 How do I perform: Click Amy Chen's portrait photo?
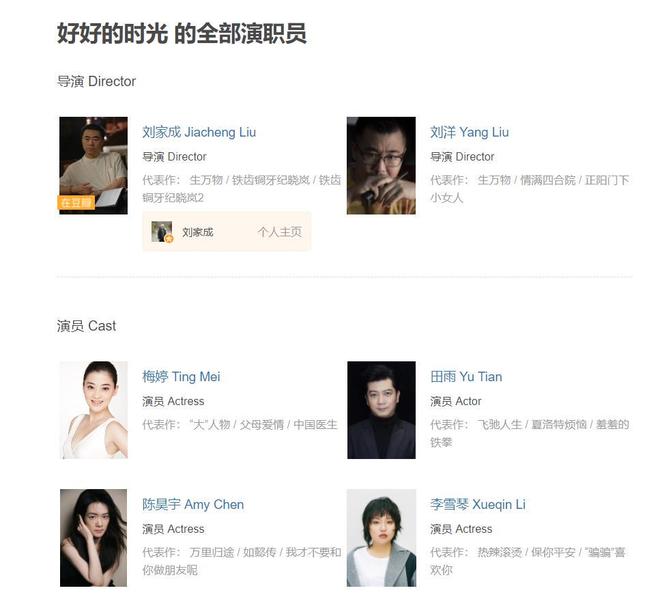pyautogui.click(x=93, y=538)
